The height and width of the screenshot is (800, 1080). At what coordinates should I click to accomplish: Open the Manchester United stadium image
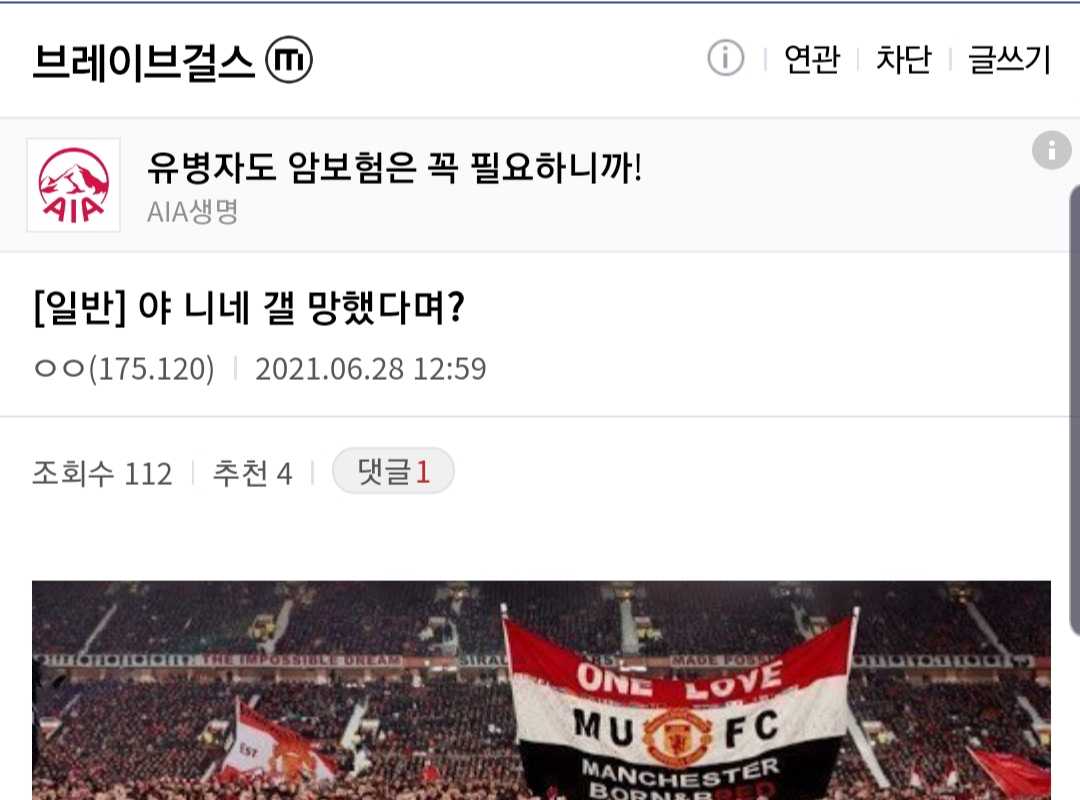click(x=541, y=690)
